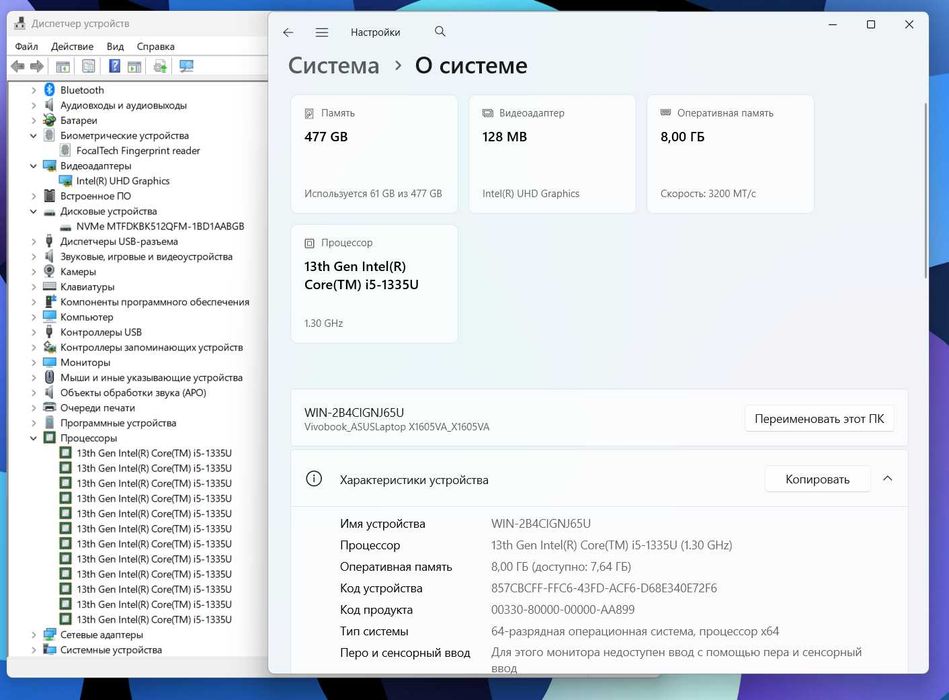Click the Сетевые адаптеры icon
The height and width of the screenshot is (700, 949).
click(x=50, y=635)
